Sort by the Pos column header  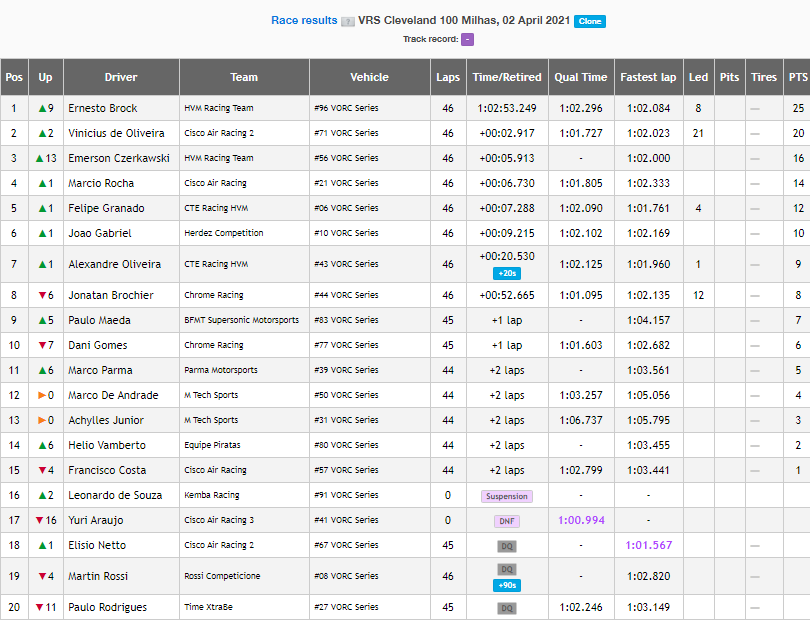(x=14, y=77)
